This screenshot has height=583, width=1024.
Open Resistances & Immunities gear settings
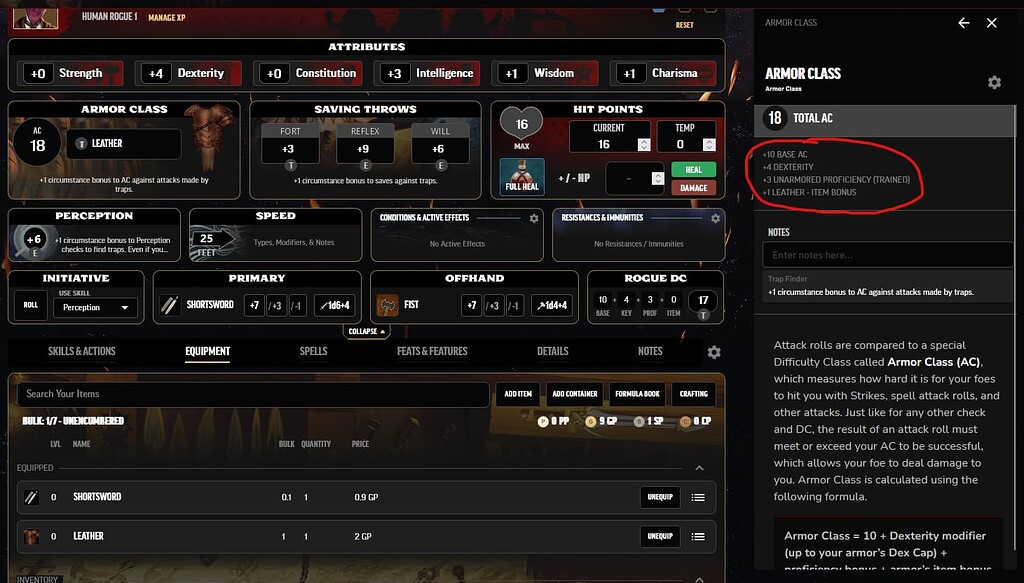(x=715, y=218)
